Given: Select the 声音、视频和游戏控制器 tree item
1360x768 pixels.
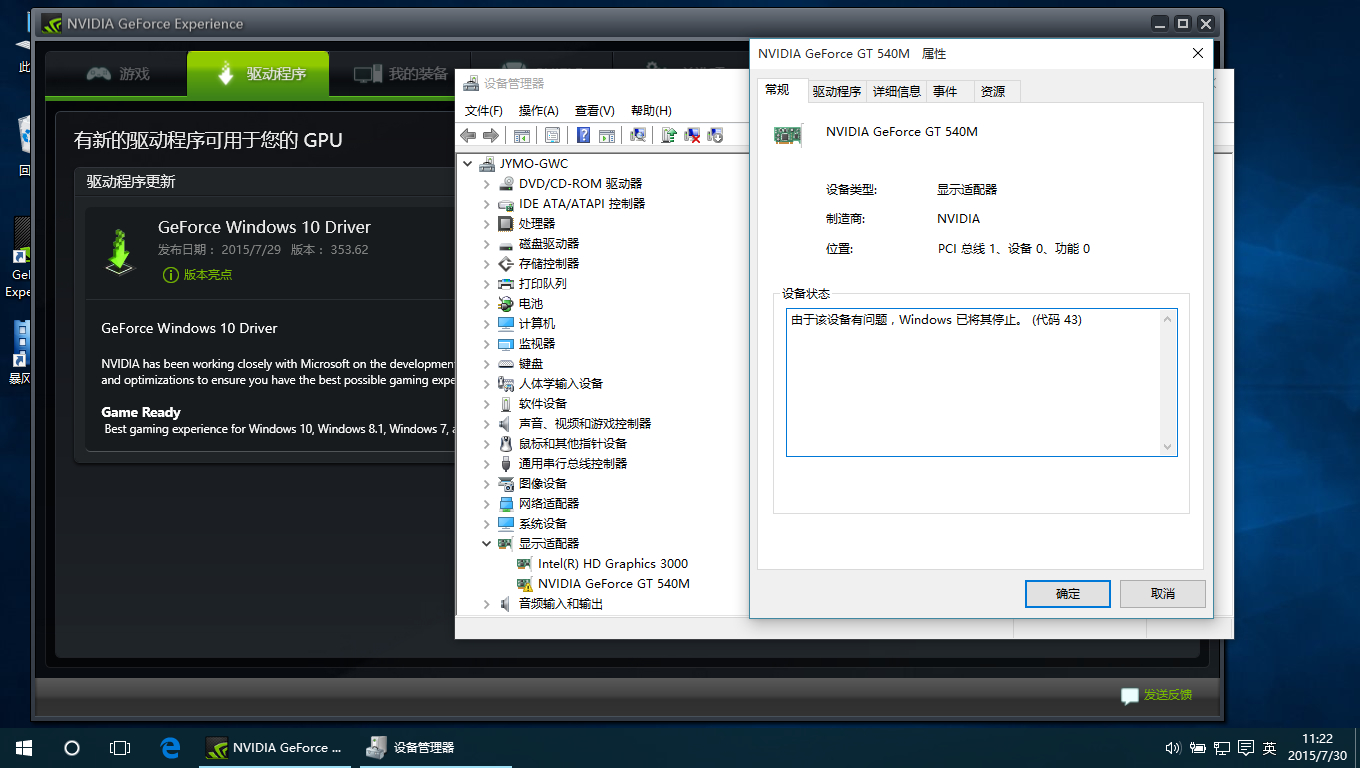Looking at the screenshot, I should pyautogui.click(x=585, y=424).
